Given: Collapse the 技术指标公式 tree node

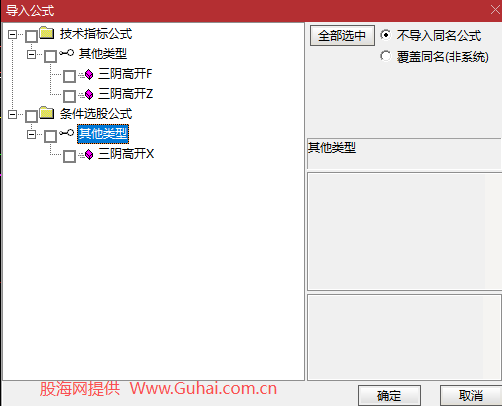Looking at the screenshot, I should [x=12, y=34].
